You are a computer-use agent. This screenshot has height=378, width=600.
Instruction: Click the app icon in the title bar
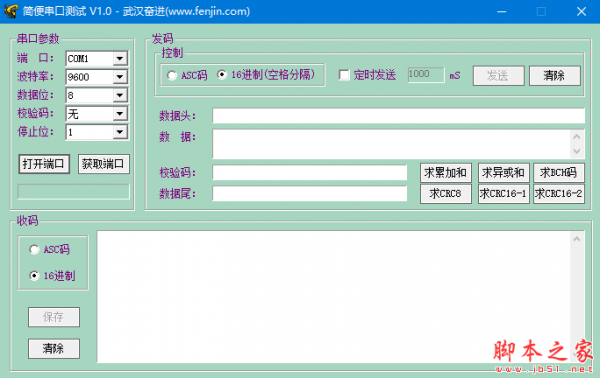pos(11,11)
